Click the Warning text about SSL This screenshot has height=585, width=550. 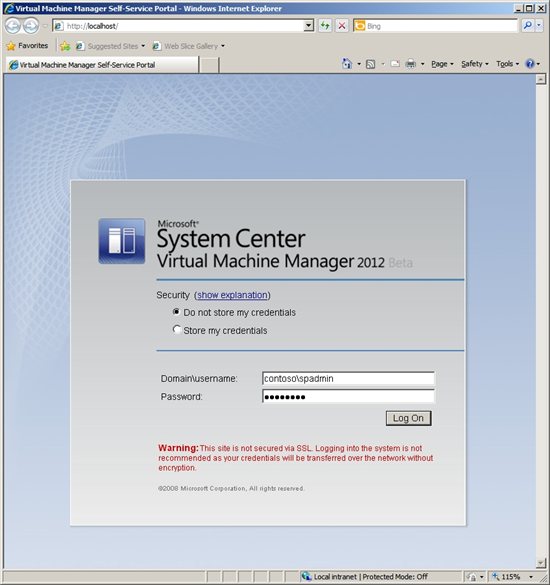click(296, 457)
